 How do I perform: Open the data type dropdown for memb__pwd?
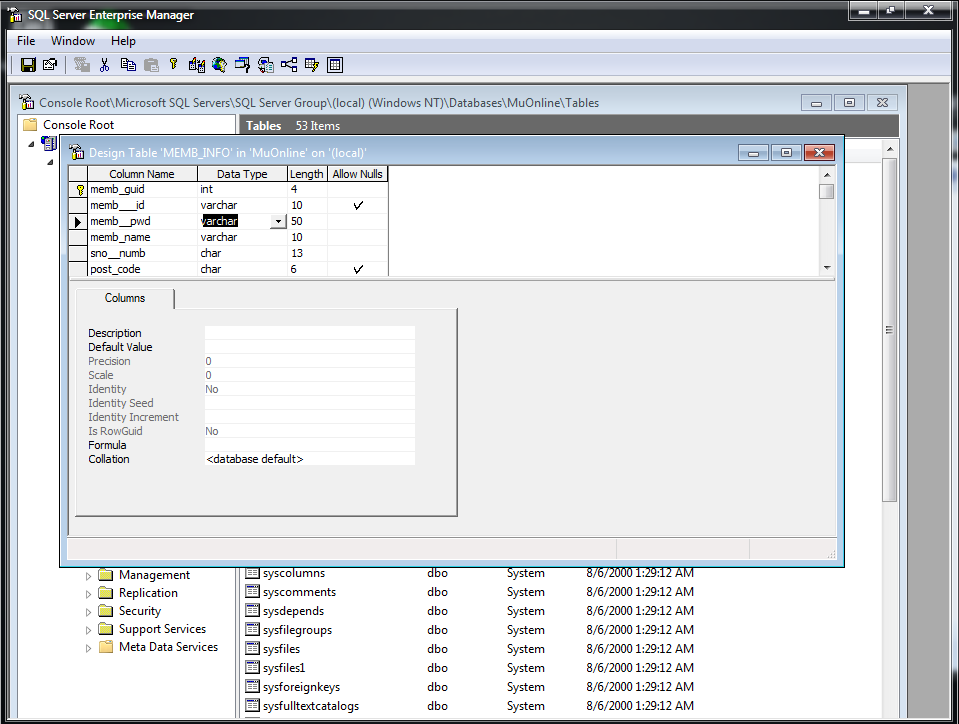point(278,221)
